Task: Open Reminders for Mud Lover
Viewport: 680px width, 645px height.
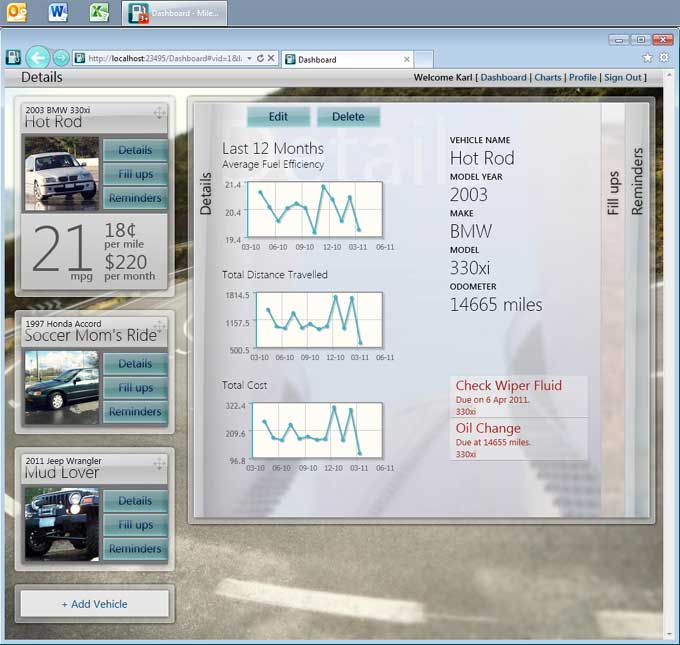Action: coord(135,549)
